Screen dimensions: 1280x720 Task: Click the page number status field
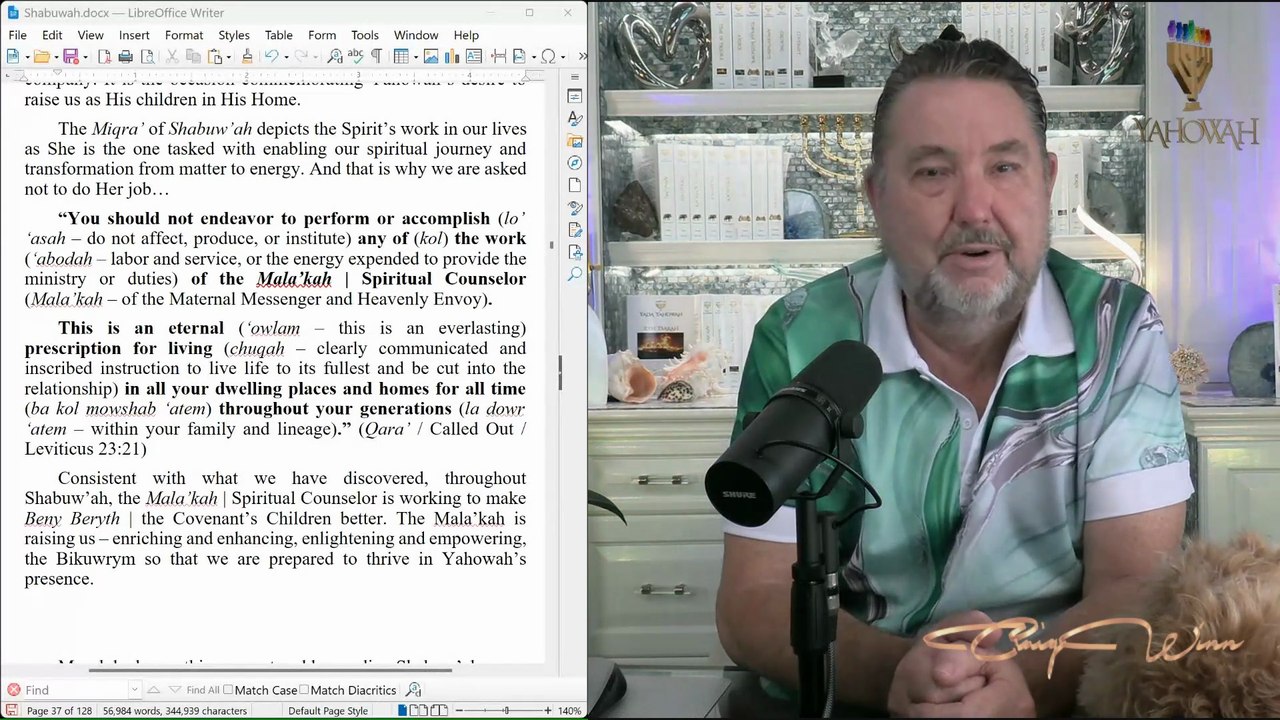62,711
